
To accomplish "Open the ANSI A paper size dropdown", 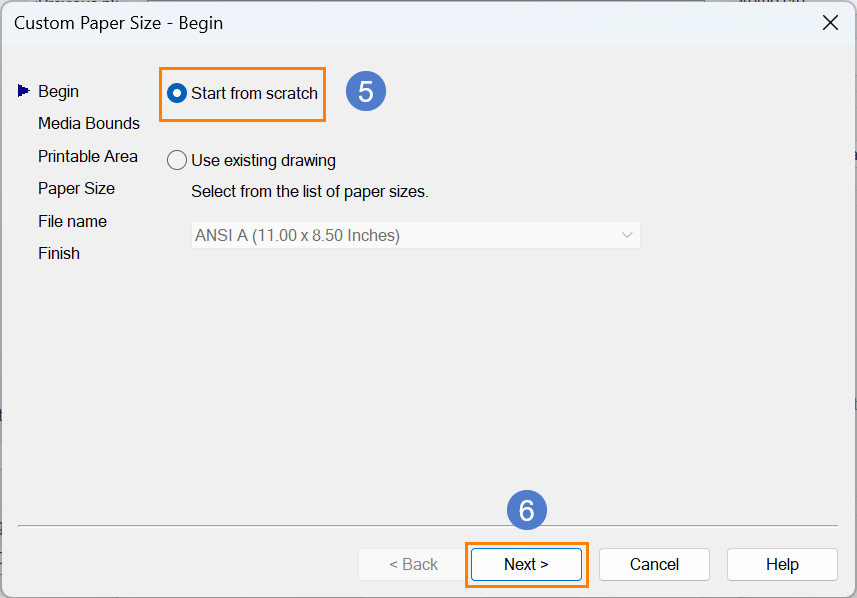I will [415, 235].
